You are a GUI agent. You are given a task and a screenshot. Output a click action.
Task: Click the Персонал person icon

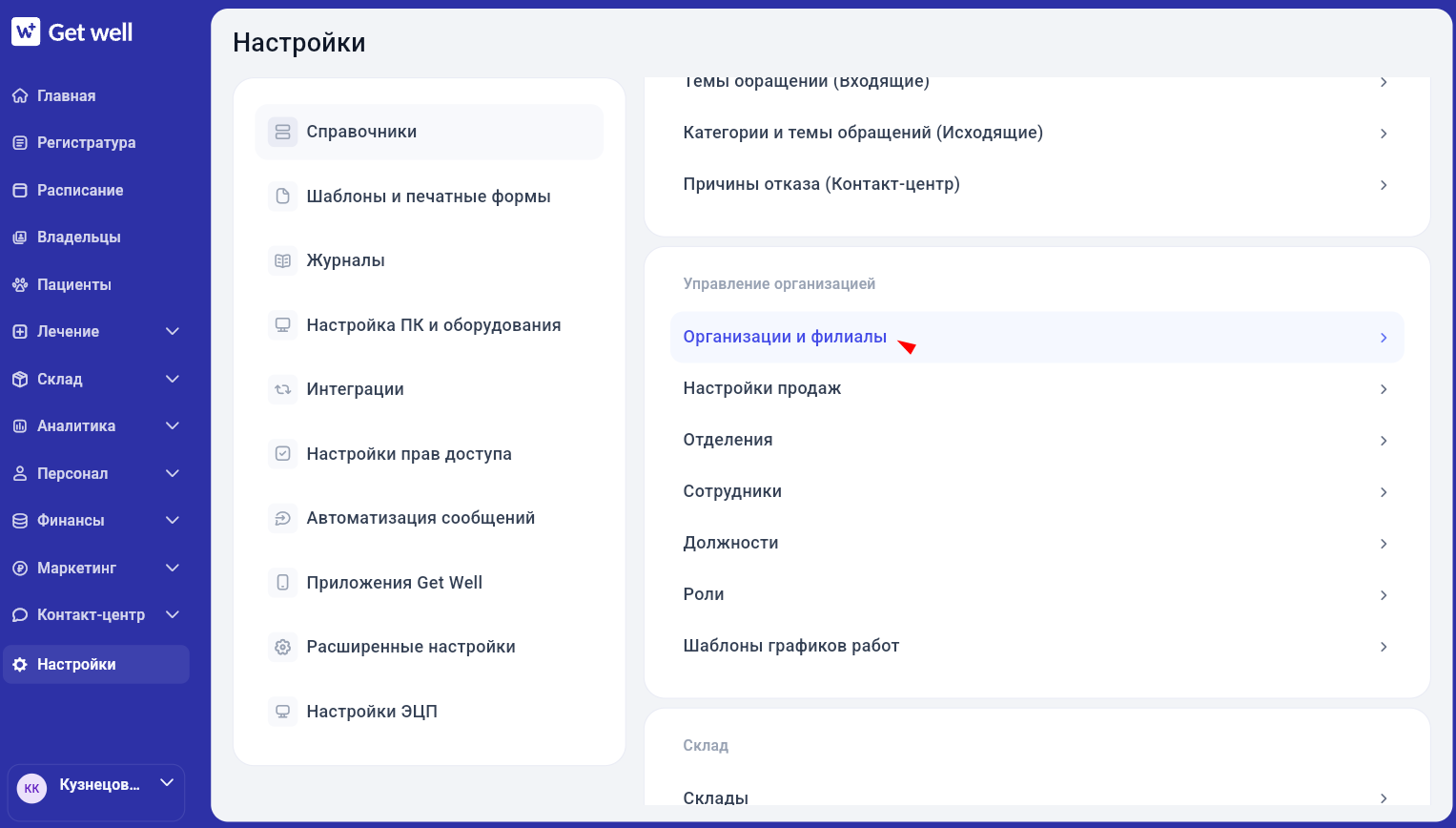click(20, 473)
